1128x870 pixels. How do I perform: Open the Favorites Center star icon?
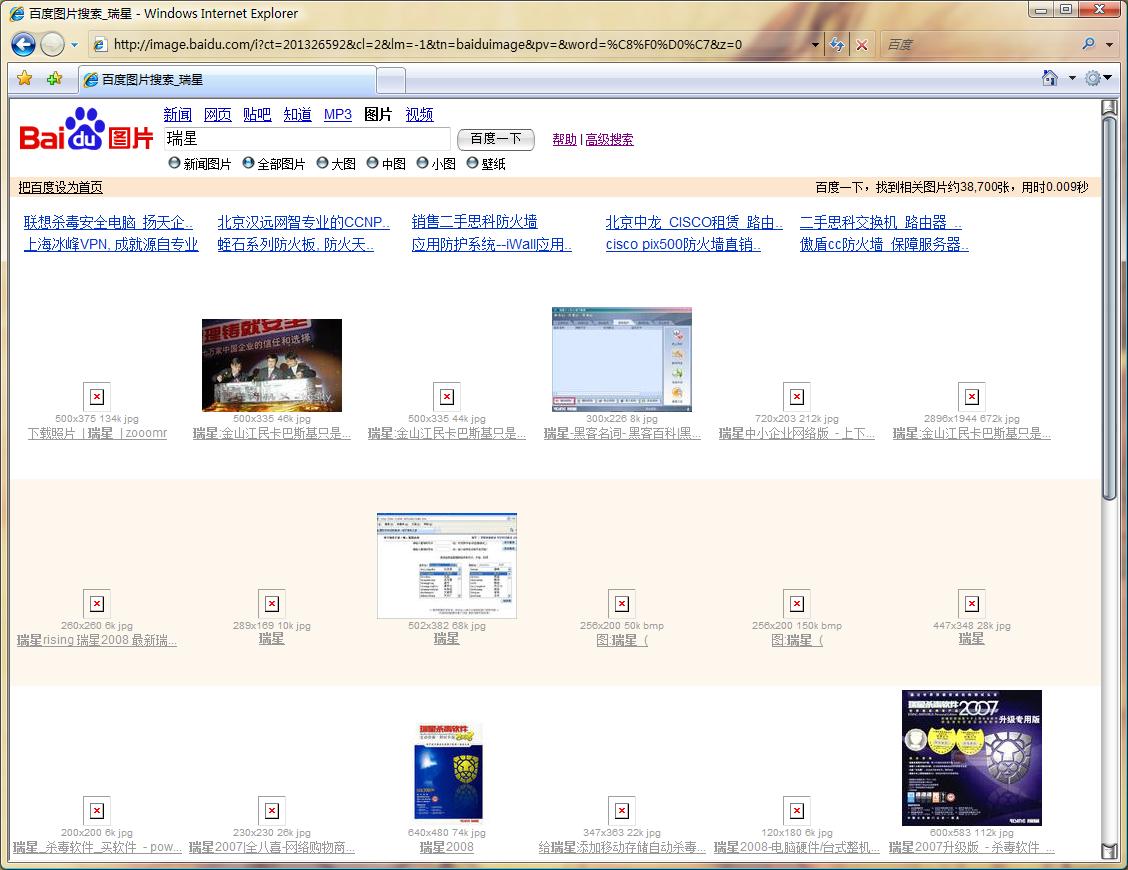[x=24, y=78]
